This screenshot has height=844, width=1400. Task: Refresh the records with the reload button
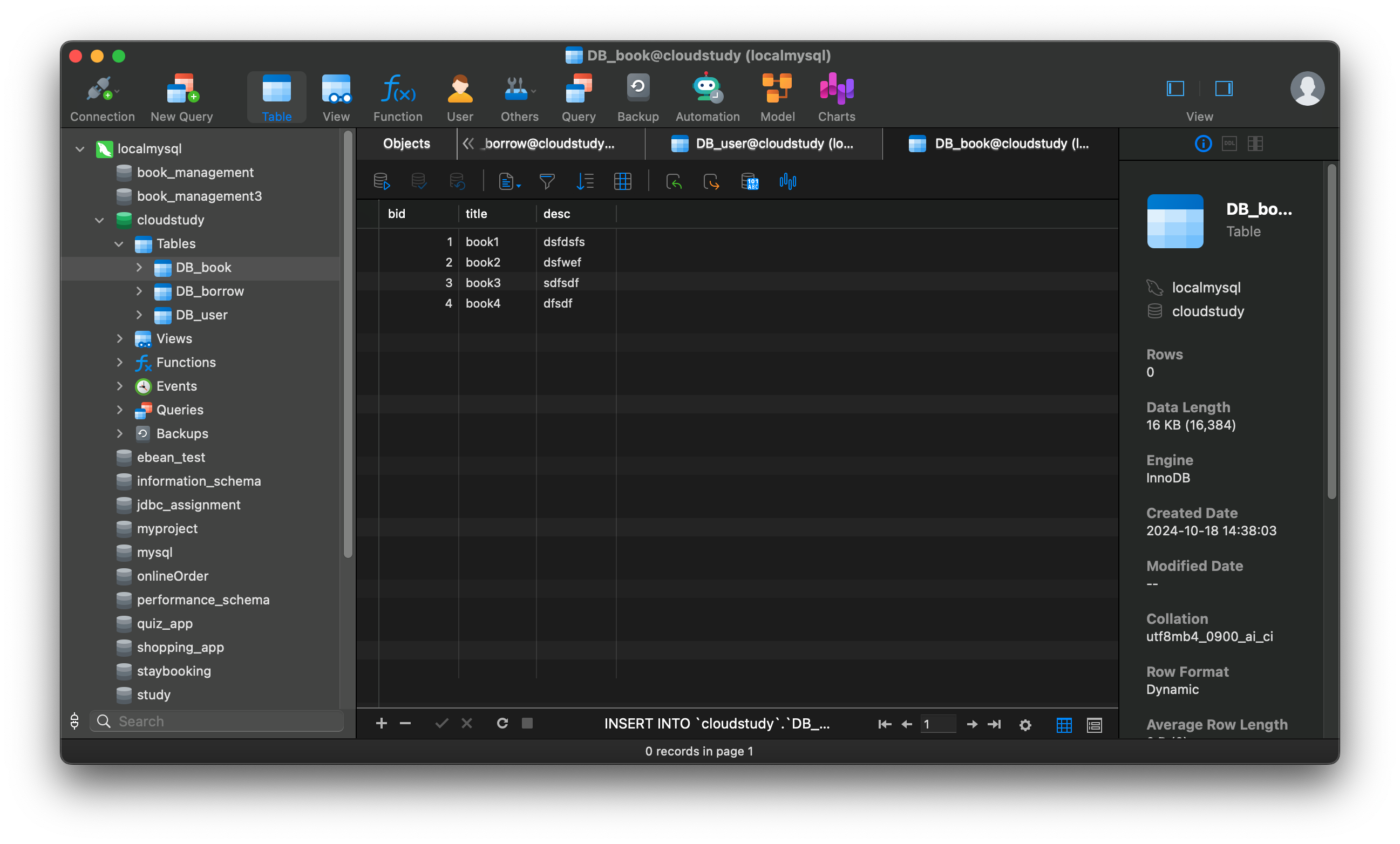(502, 724)
